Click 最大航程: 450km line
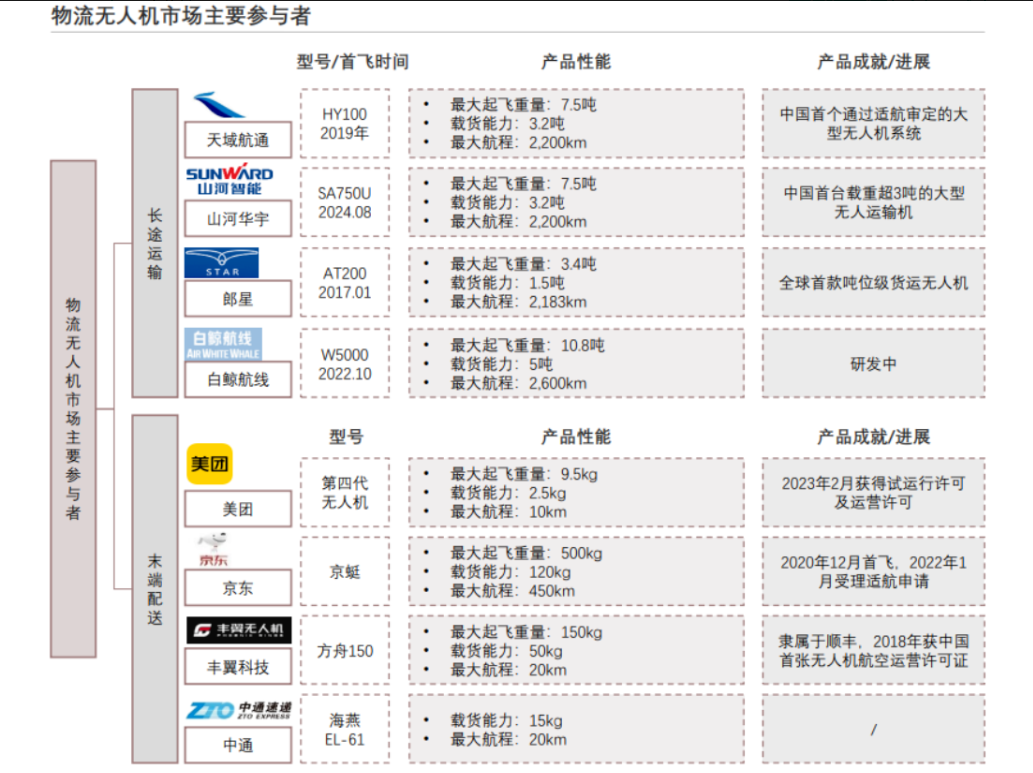1033x773 pixels. click(513, 591)
